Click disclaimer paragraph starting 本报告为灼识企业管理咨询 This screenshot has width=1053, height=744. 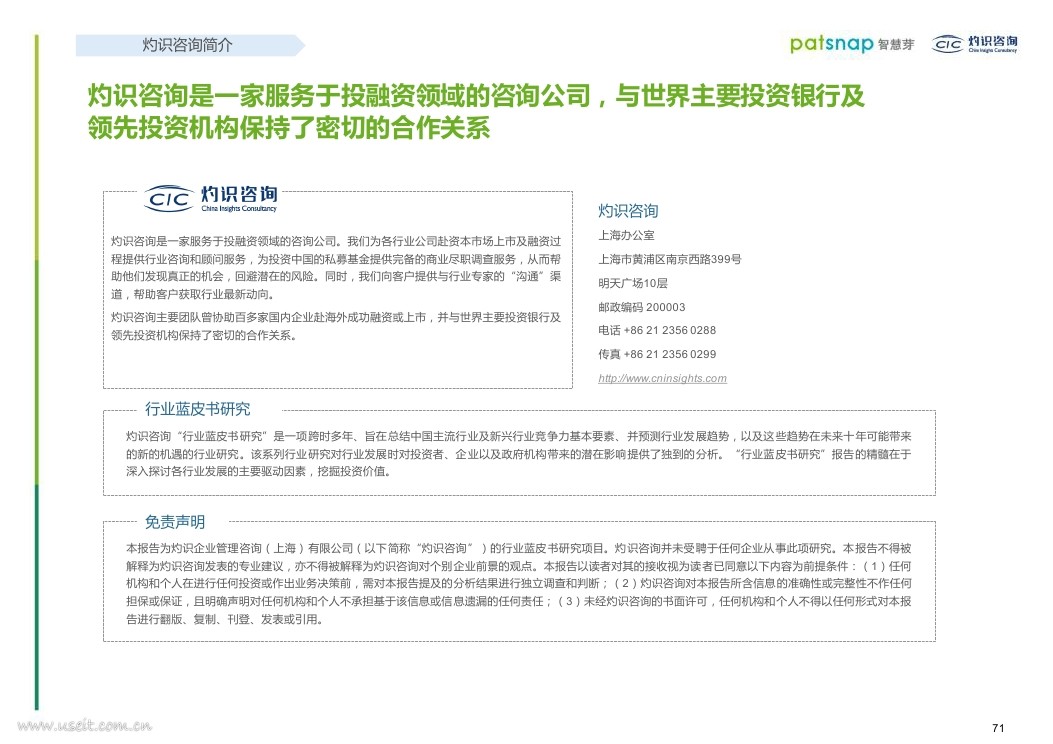[x=518, y=584]
